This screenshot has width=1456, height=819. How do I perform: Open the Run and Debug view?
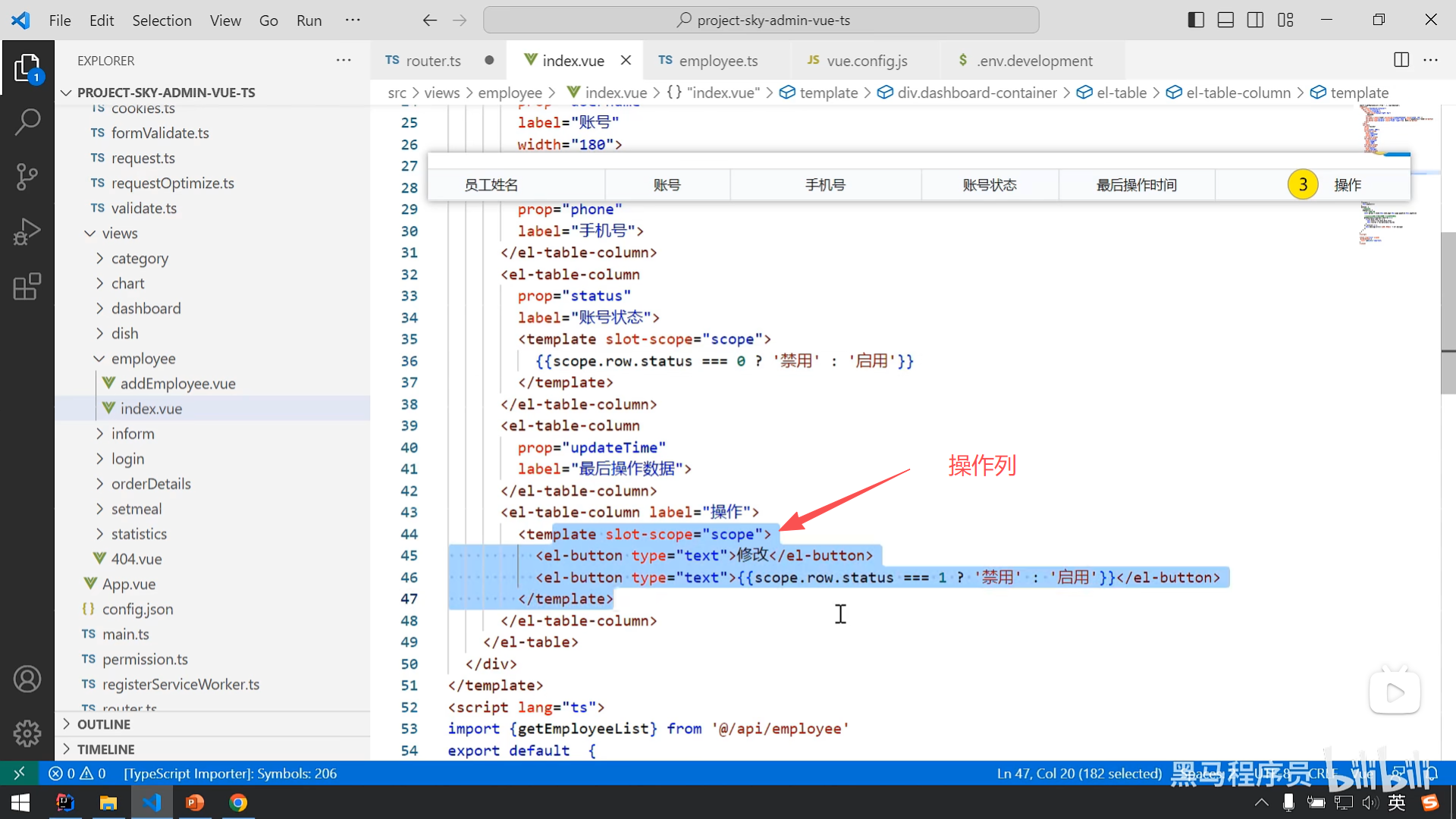(x=27, y=232)
